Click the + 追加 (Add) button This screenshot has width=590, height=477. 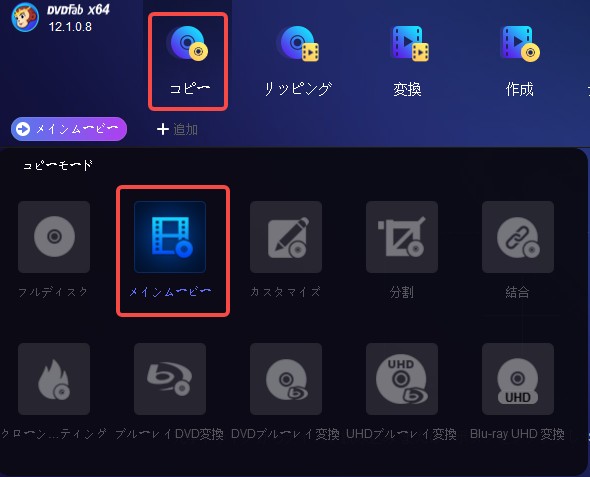click(x=177, y=129)
